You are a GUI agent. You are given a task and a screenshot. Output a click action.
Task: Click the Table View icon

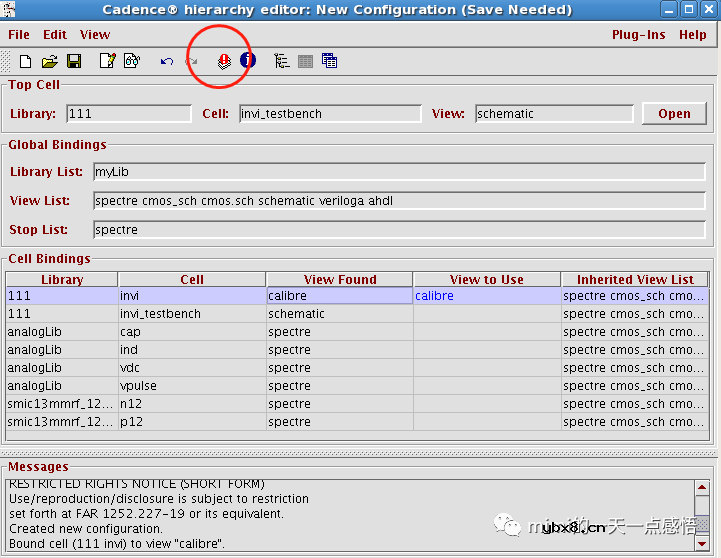tap(305, 61)
